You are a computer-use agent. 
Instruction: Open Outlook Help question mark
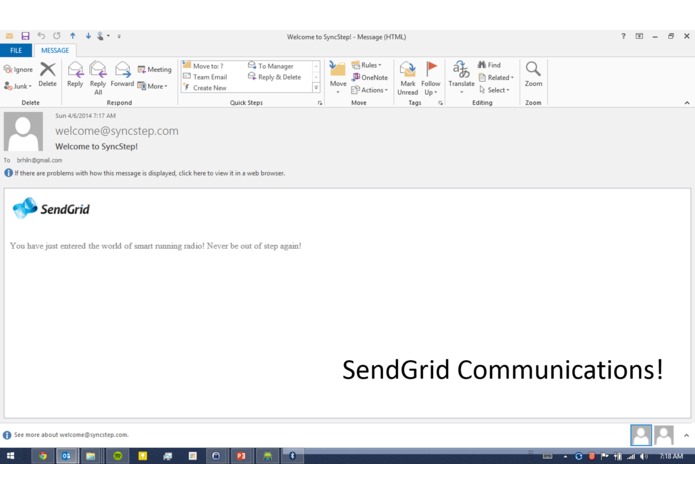click(x=623, y=36)
